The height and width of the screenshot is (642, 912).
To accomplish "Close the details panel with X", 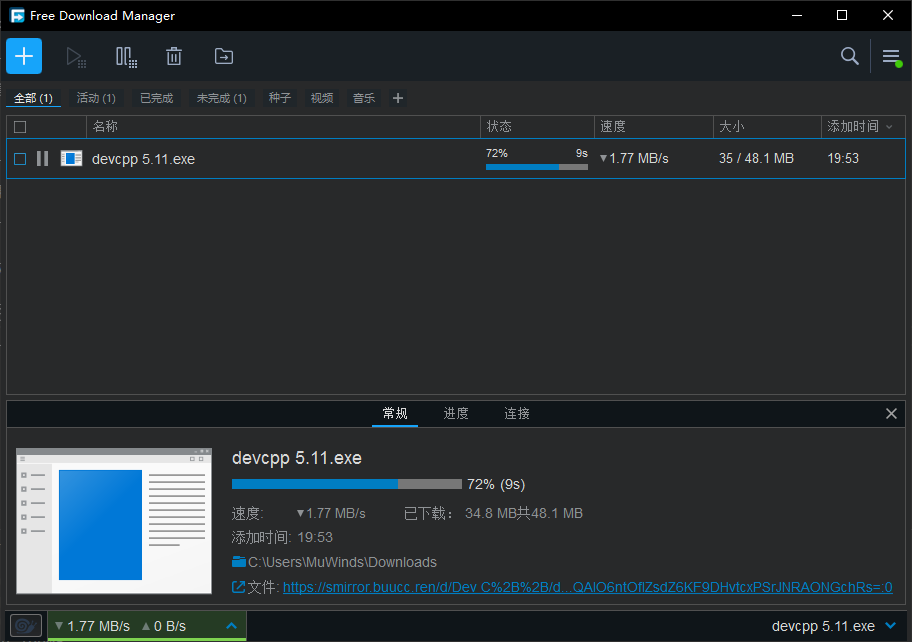I will click(x=891, y=413).
